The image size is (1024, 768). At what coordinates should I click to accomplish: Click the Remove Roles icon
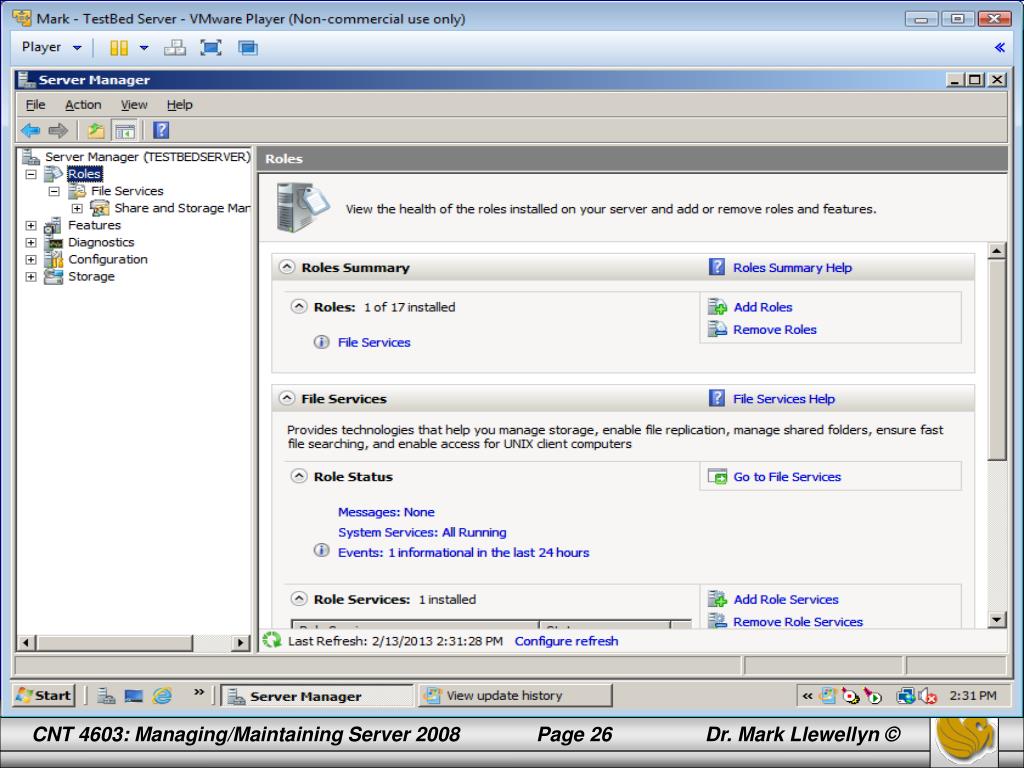(x=717, y=329)
